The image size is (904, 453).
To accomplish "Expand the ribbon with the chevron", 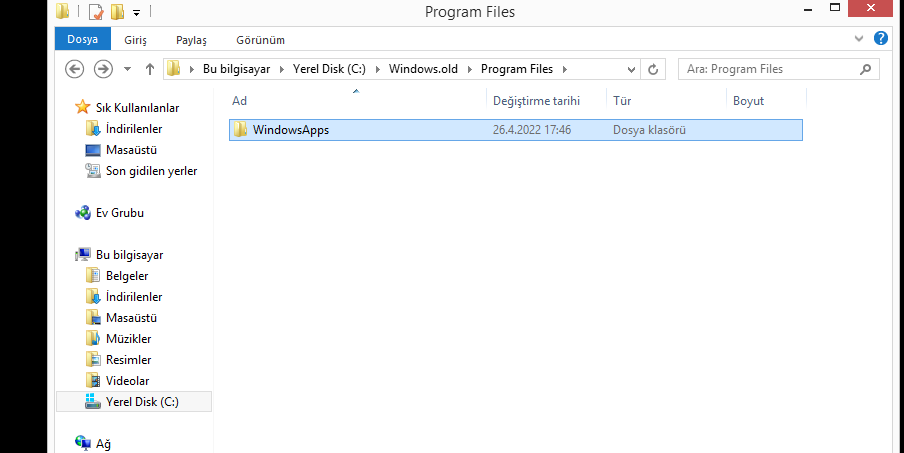I will (859, 39).
